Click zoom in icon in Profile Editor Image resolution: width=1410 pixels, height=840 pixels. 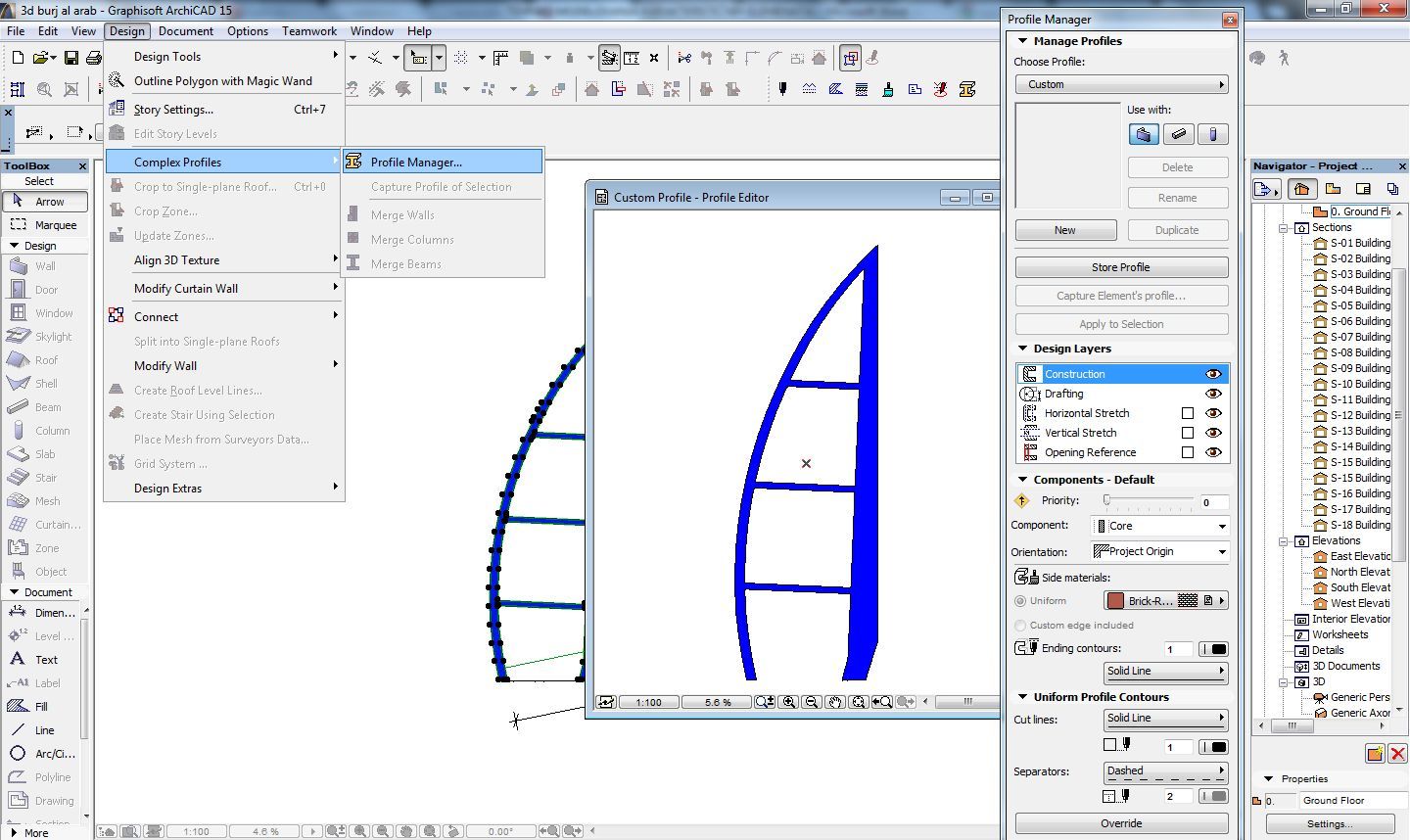point(788,702)
